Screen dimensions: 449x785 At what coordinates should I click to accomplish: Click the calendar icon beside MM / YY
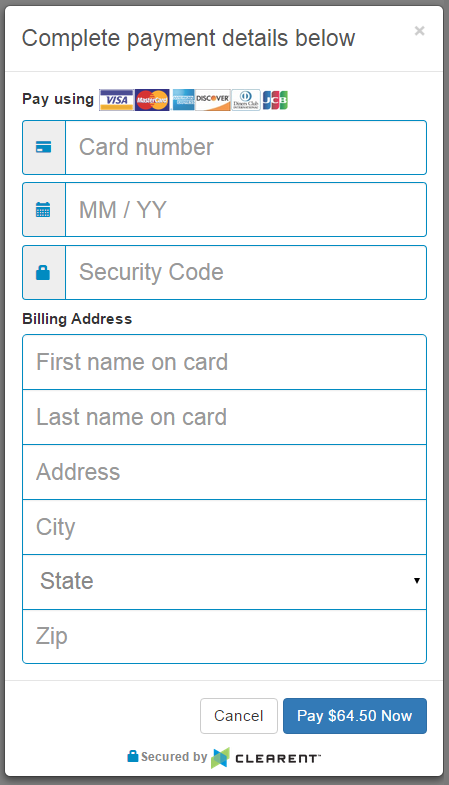tap(44, 209)
